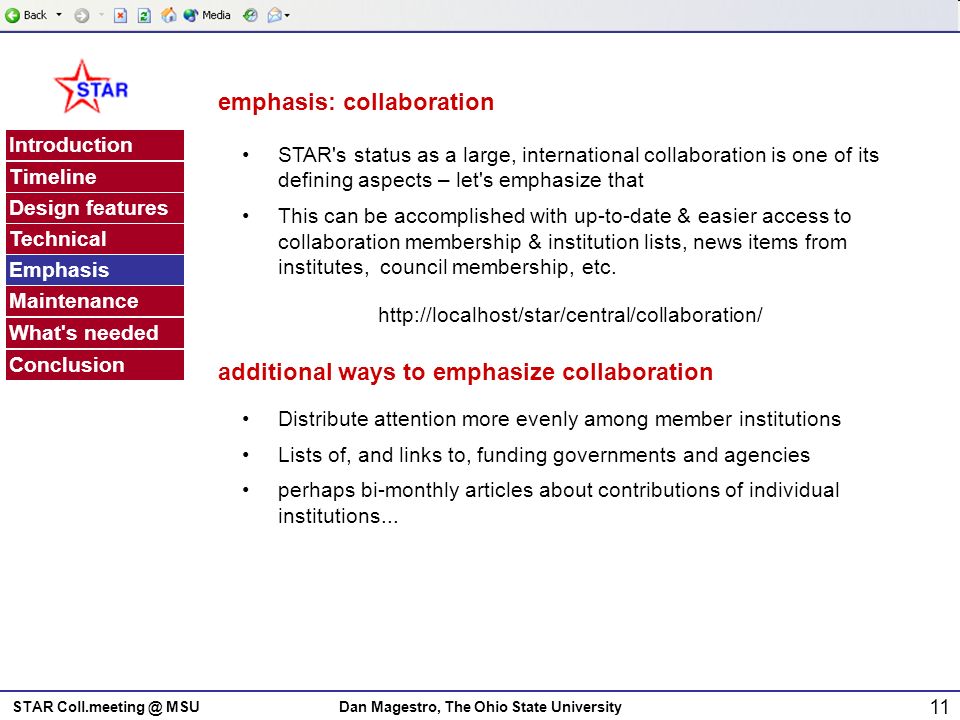Click 'additional ways to emphasize collaboration' heading

[465, 372]
